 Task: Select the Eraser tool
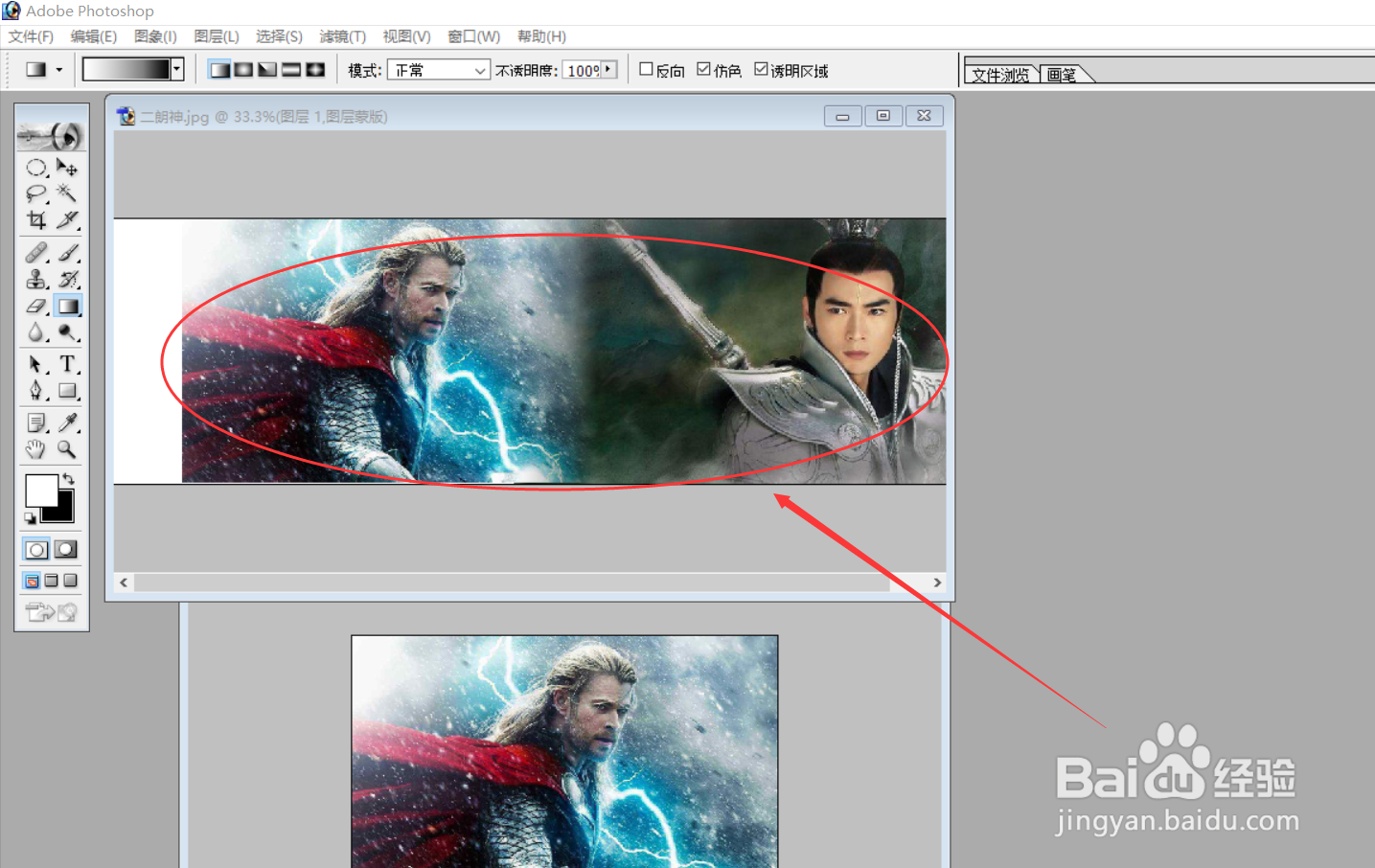36,307
